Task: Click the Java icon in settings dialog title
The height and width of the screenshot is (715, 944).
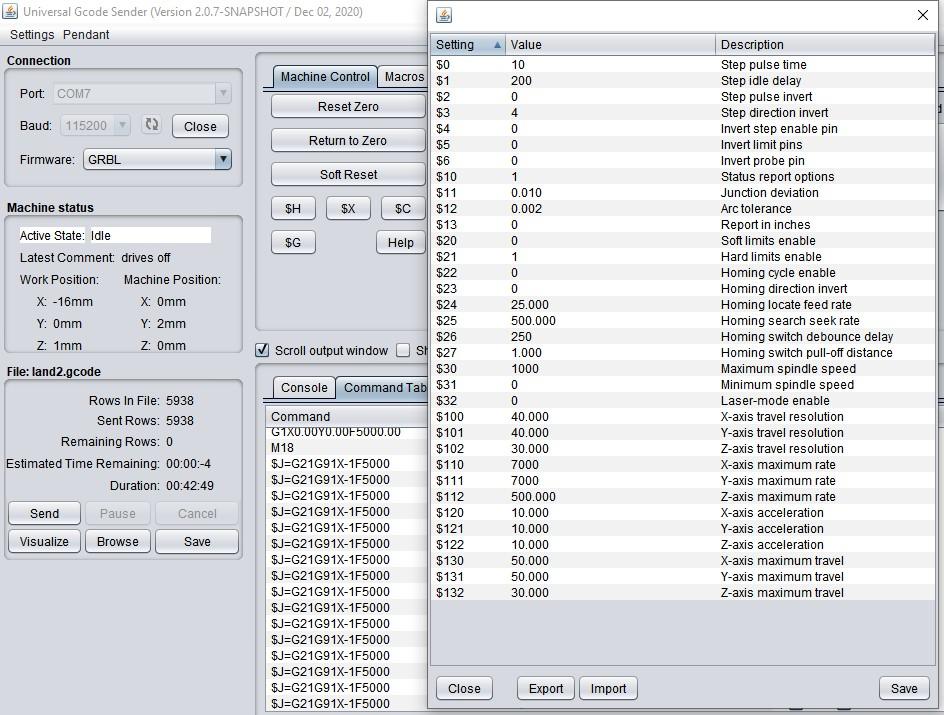Action: point(444,15)
